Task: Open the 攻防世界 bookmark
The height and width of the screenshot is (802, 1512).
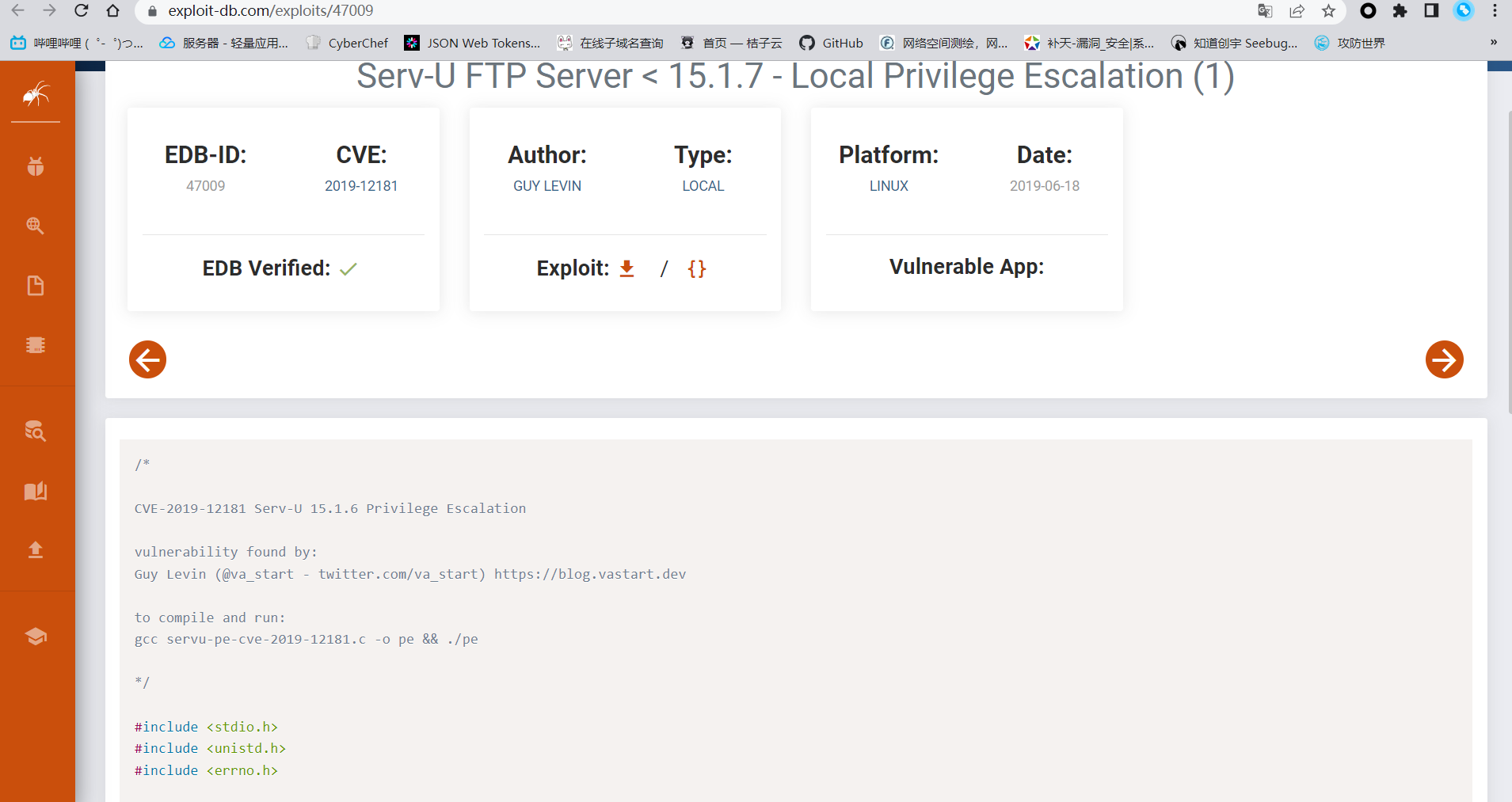Action: (1350, 43)
